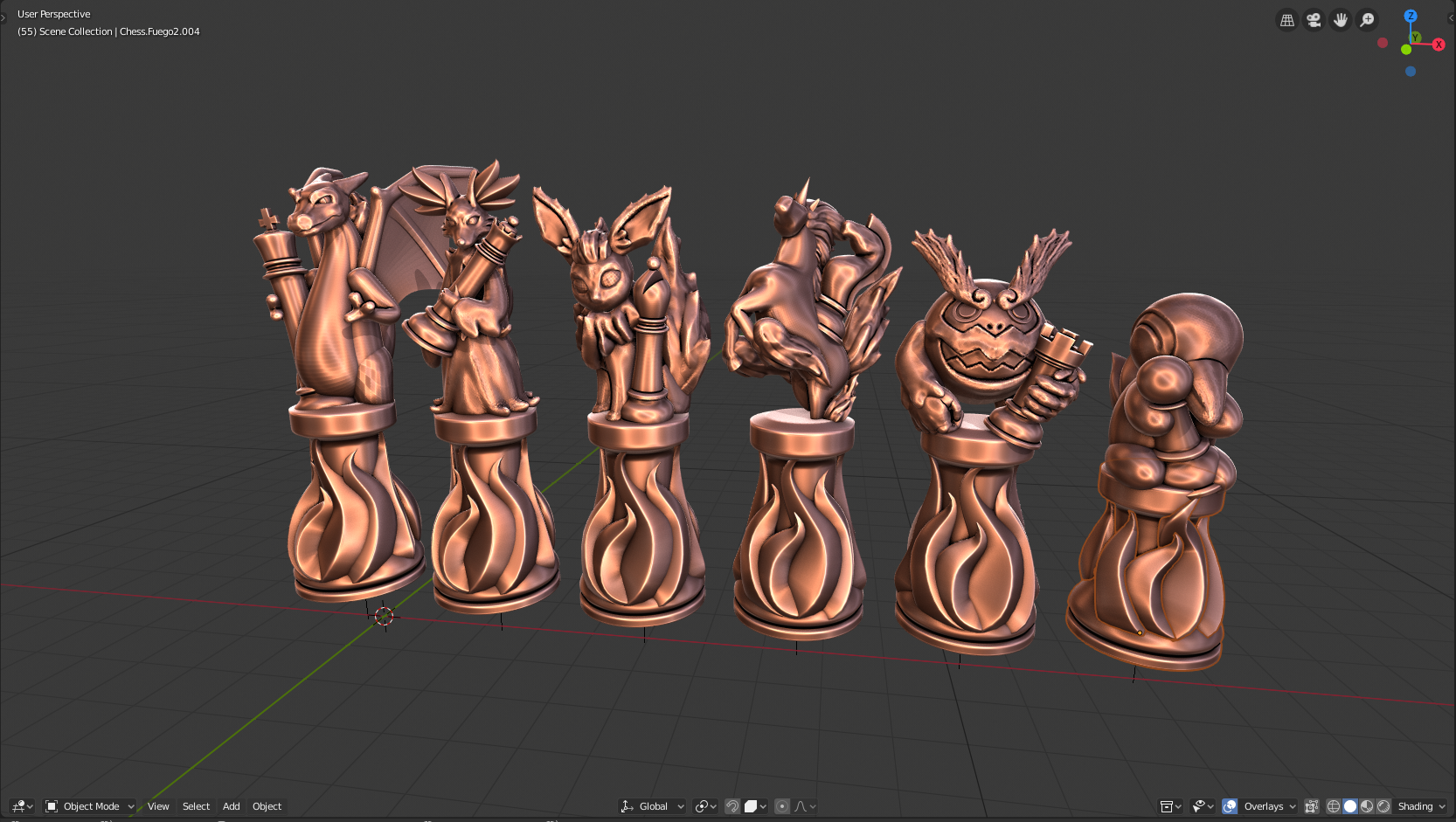Switch to LookDev material shading
Screen dimensions: 1456x822
coord(1367,806)
